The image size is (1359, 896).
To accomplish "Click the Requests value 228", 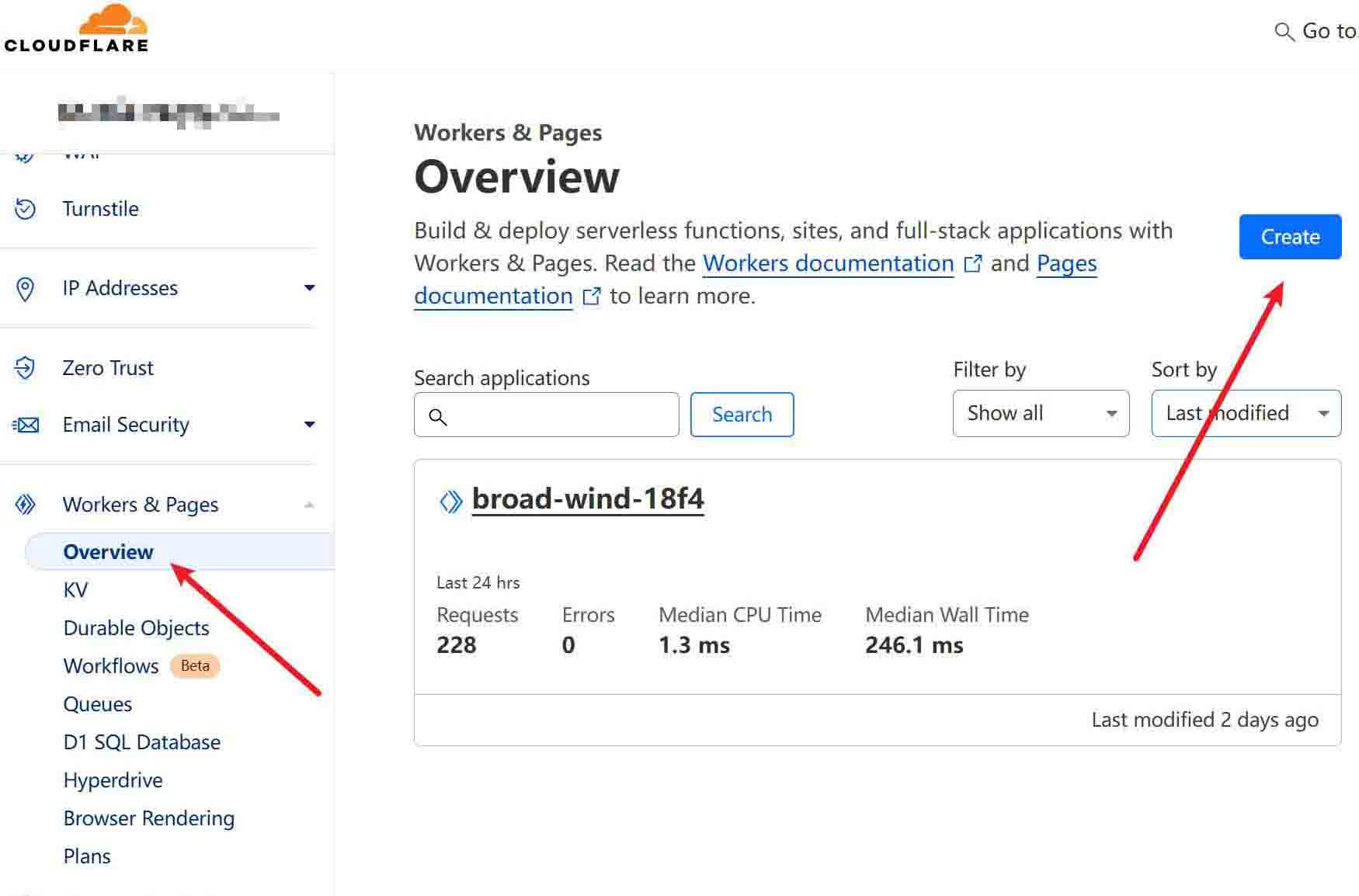I will click(456, 646).
